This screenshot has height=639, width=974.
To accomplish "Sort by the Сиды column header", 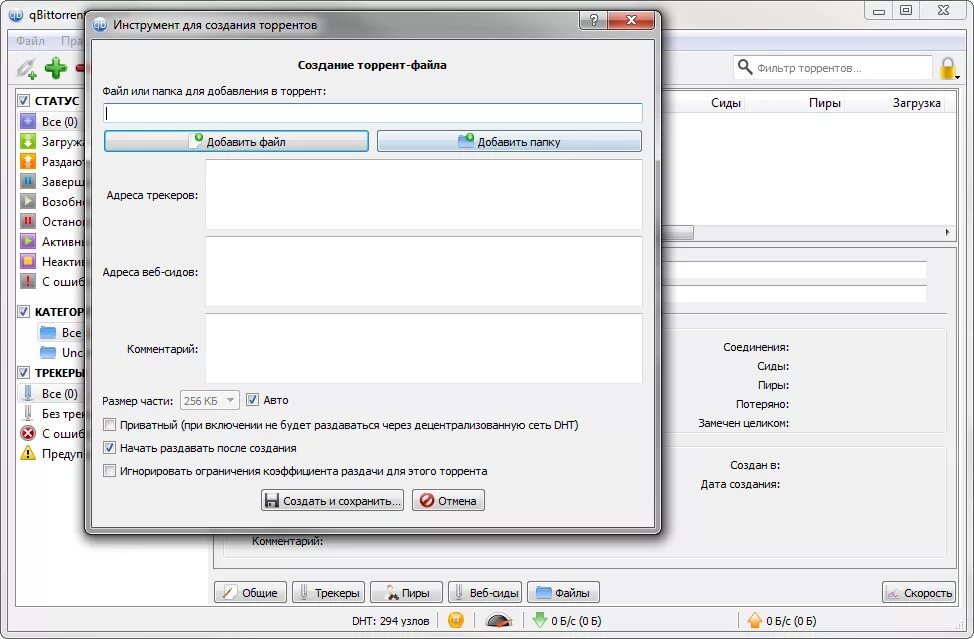I will point(726,103).
